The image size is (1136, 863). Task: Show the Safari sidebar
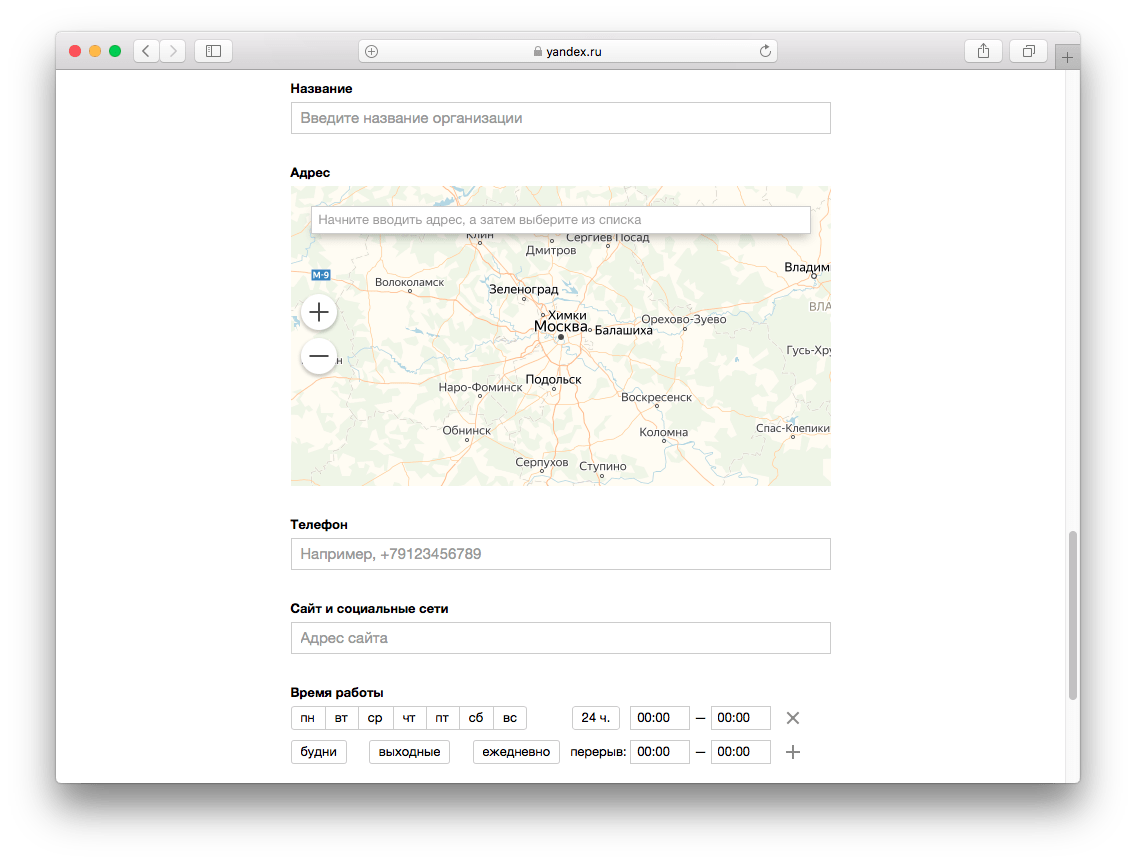click(x=213, y=51)
